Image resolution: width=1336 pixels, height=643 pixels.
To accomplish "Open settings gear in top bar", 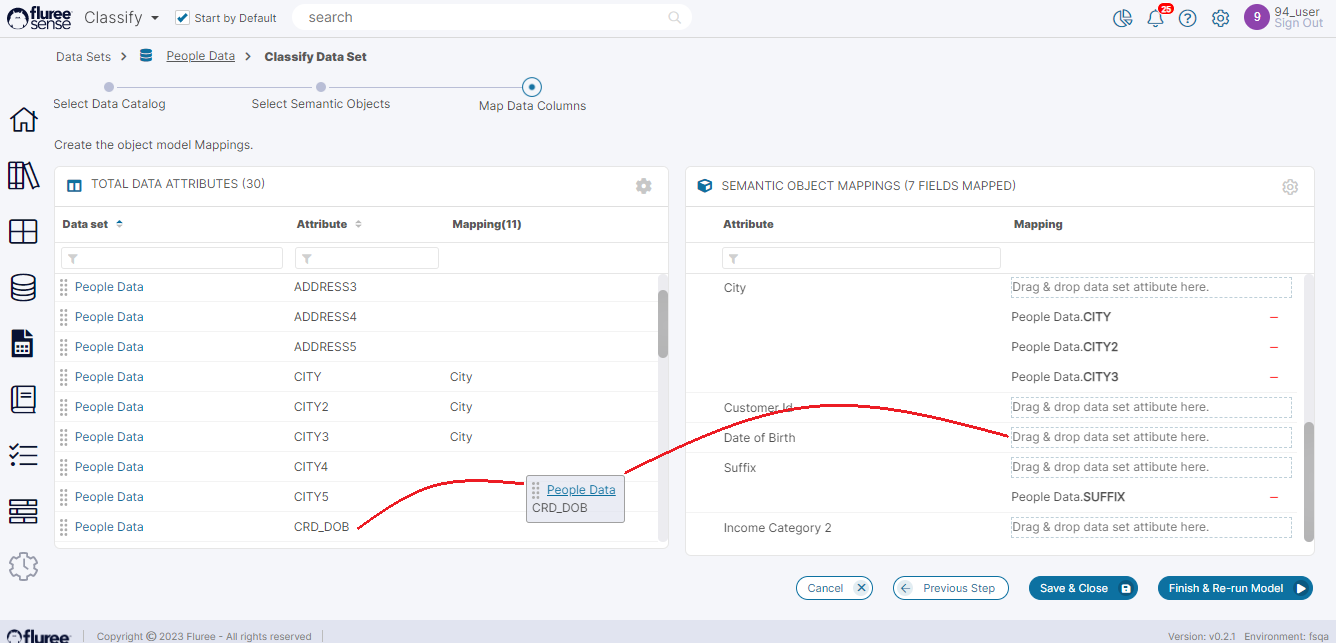I will [x=1220, y=18].
